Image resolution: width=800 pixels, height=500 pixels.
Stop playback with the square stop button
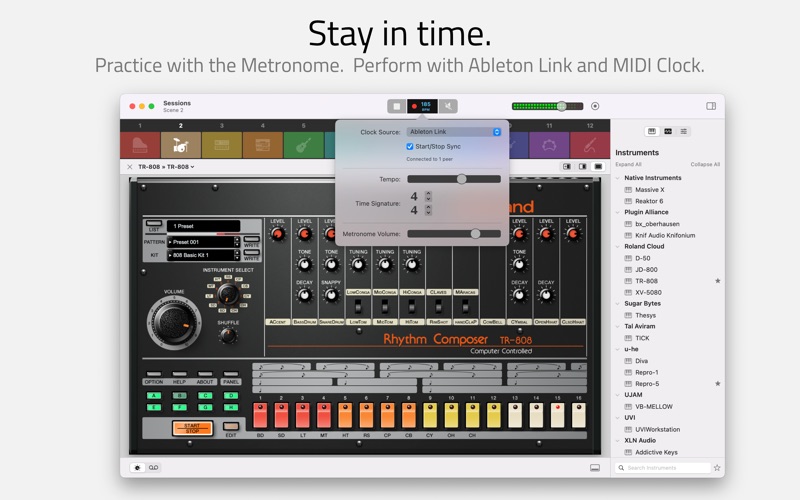396,106
